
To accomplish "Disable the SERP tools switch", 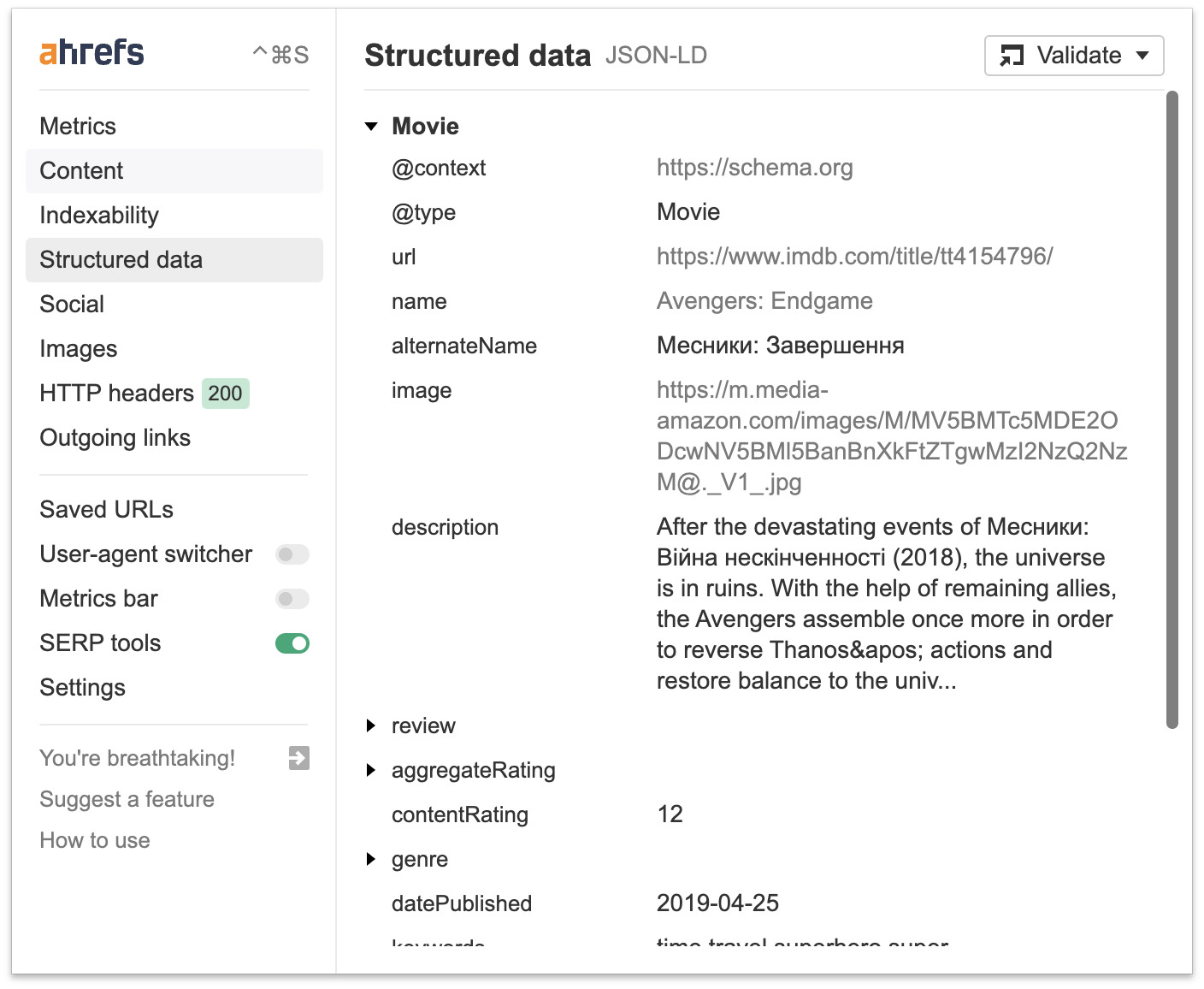I will tap(292, 643).
